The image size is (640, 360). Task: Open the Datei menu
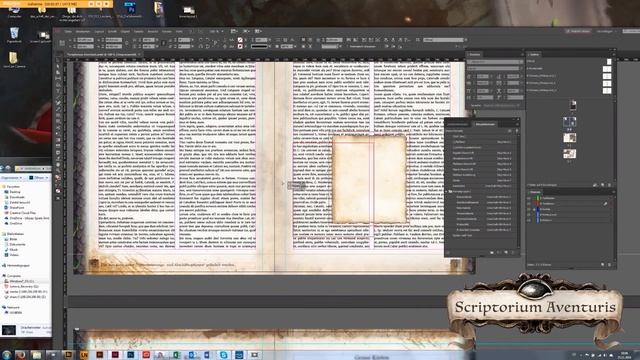(68, 31)
